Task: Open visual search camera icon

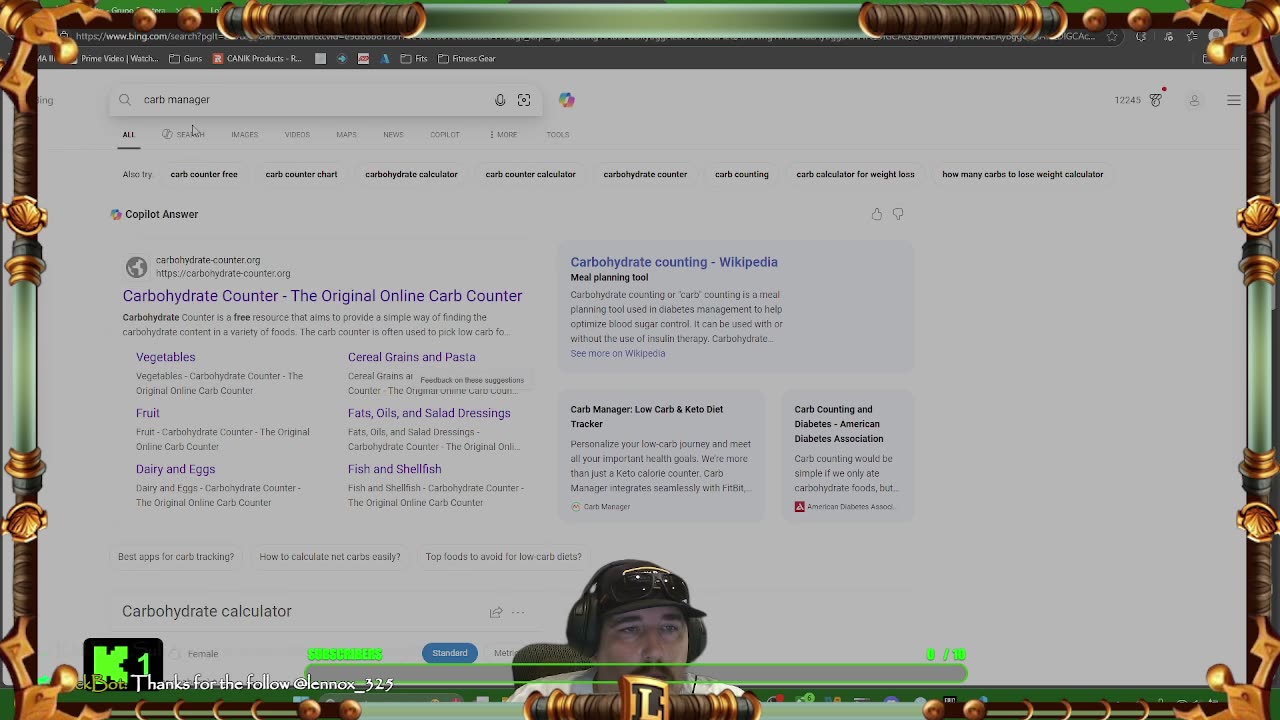Action: click(524, 100)
